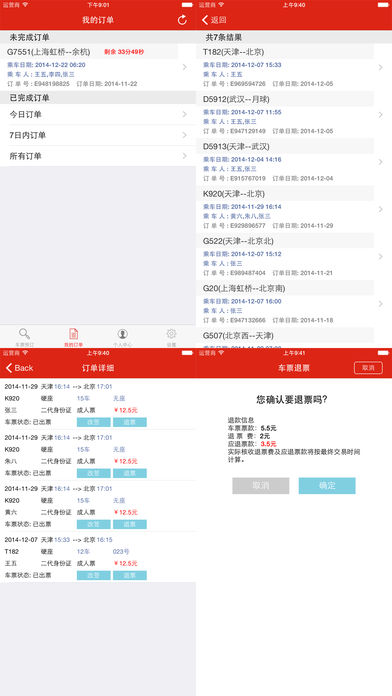Click 改签 for passenger 黄六's ticket
392x696 pixels.
(94, 524)
